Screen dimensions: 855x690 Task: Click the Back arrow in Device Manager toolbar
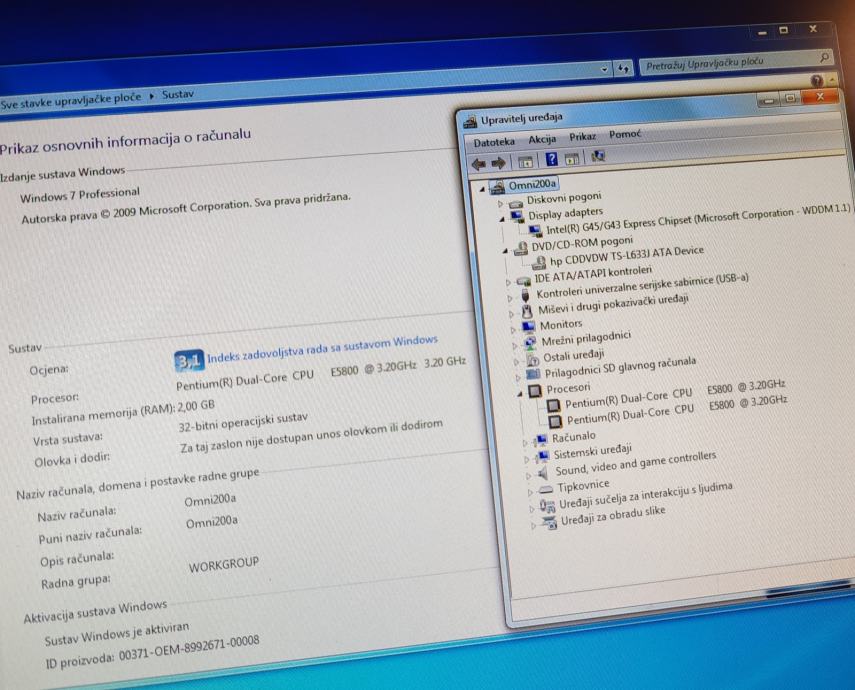click(479, 163)
